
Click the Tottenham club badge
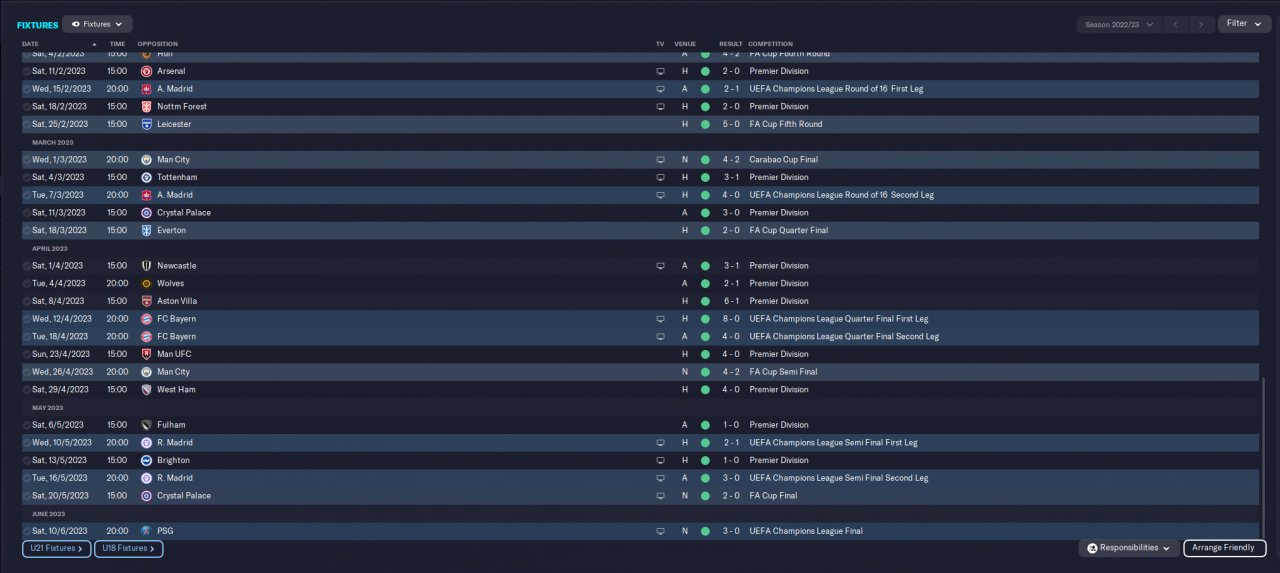click(x=147, y=177)
